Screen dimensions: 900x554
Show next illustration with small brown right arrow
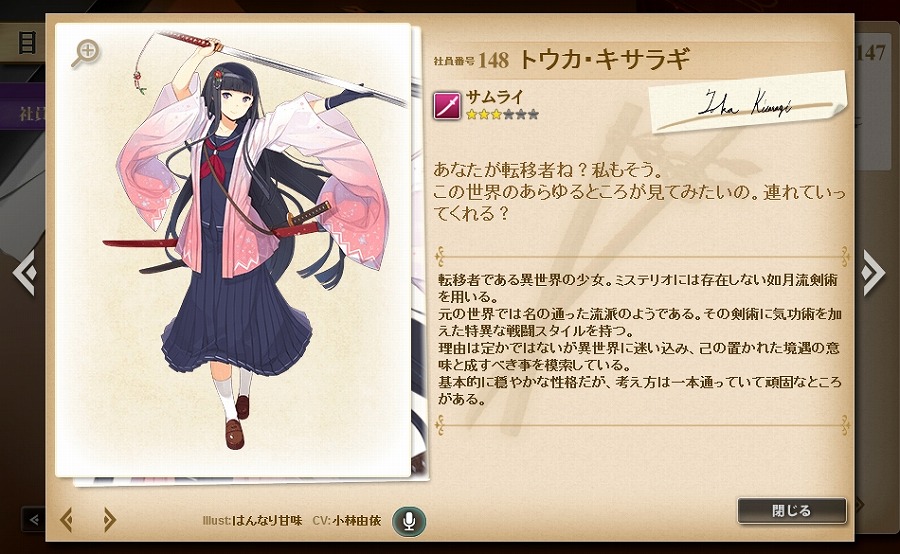point(109,520)
